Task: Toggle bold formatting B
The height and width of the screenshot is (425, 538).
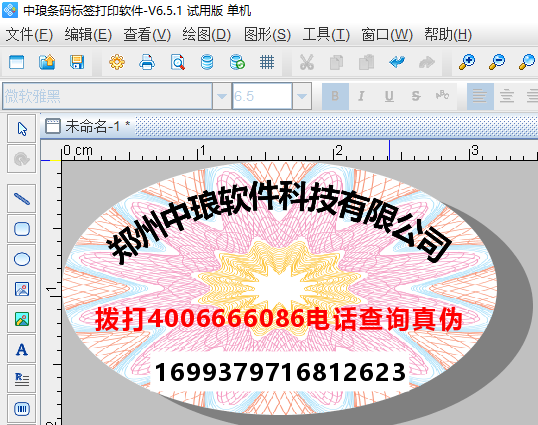Action: [335, 96]
